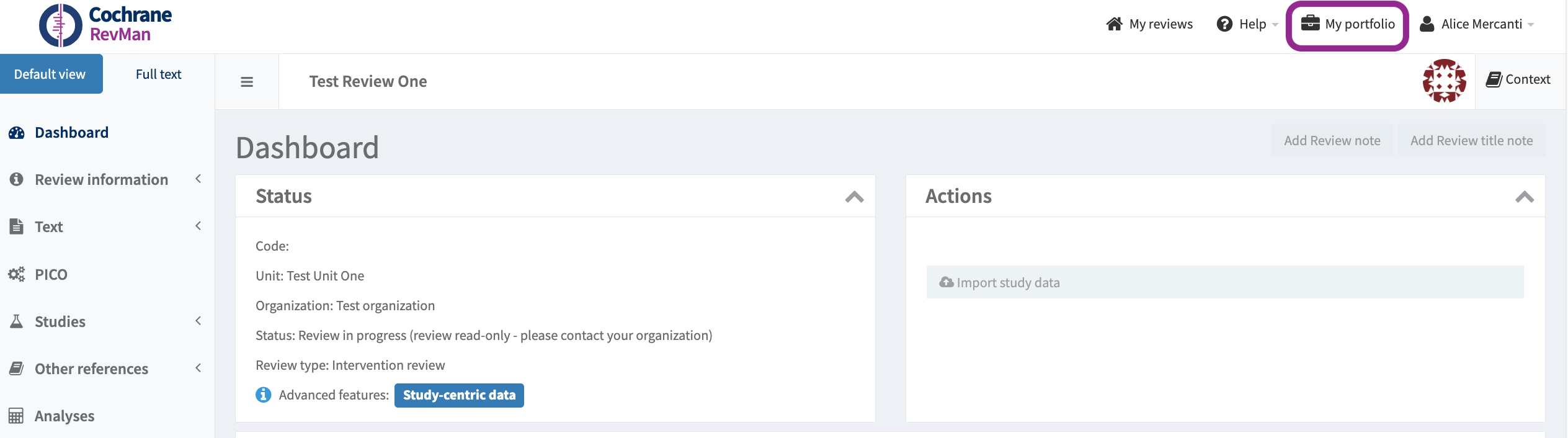Click the Add Review note button
This screenshot has width=1568, height=438.
1332,141
